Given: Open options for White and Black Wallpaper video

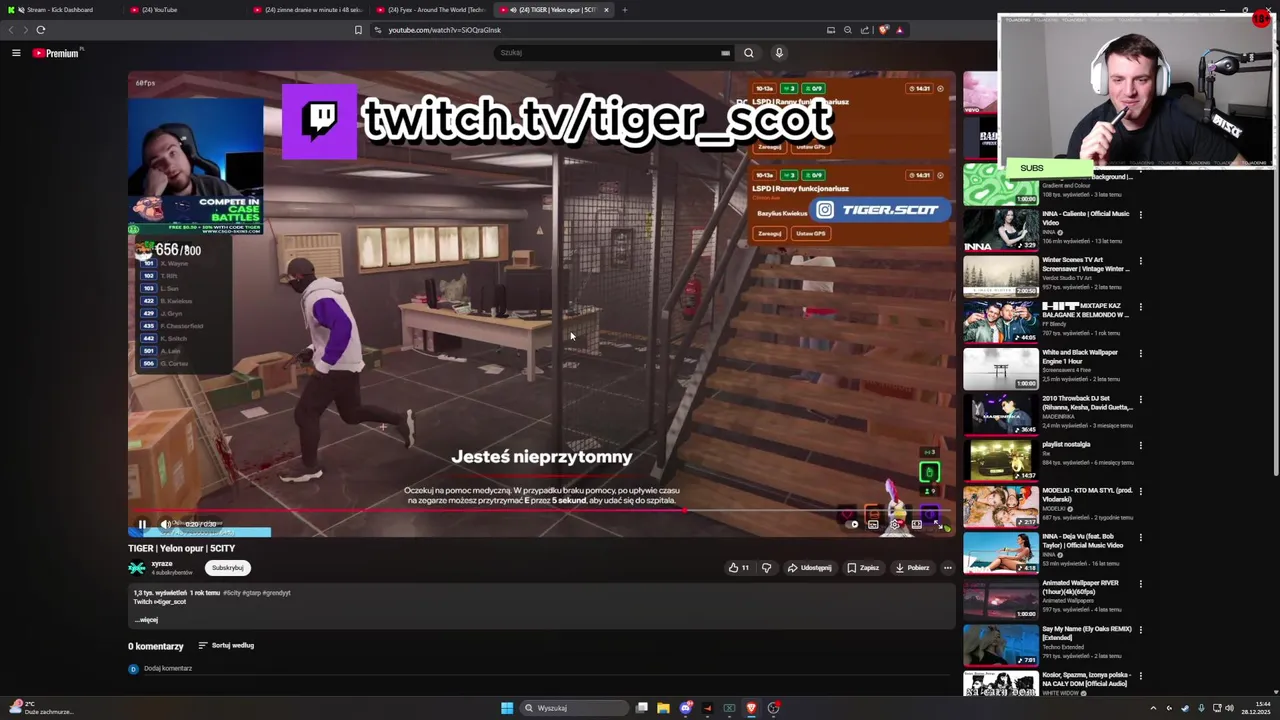Looking at the screenshot, I should 1140,354.
